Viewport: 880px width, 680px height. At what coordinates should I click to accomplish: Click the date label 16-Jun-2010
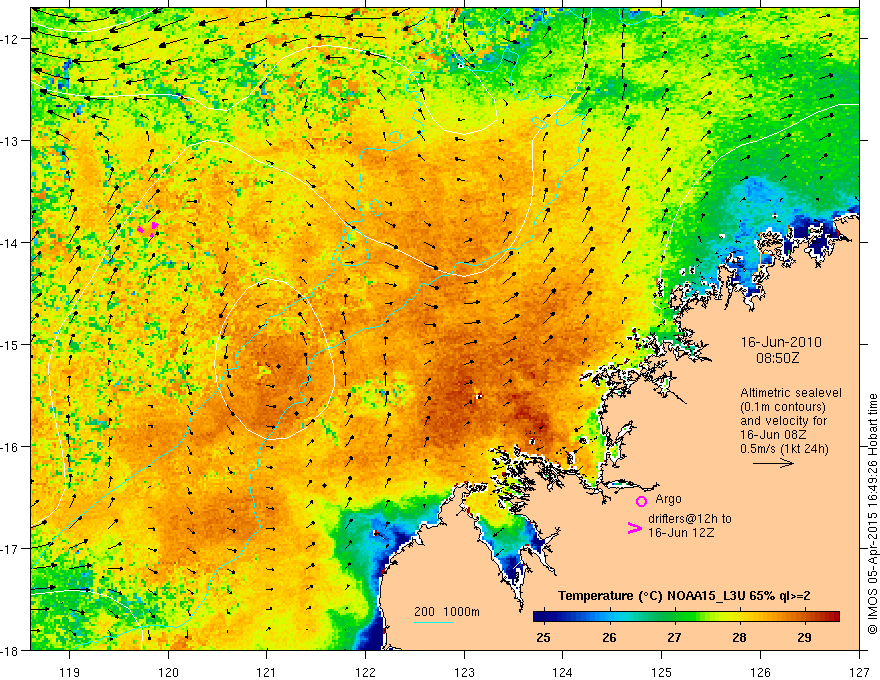coord(781,342)
